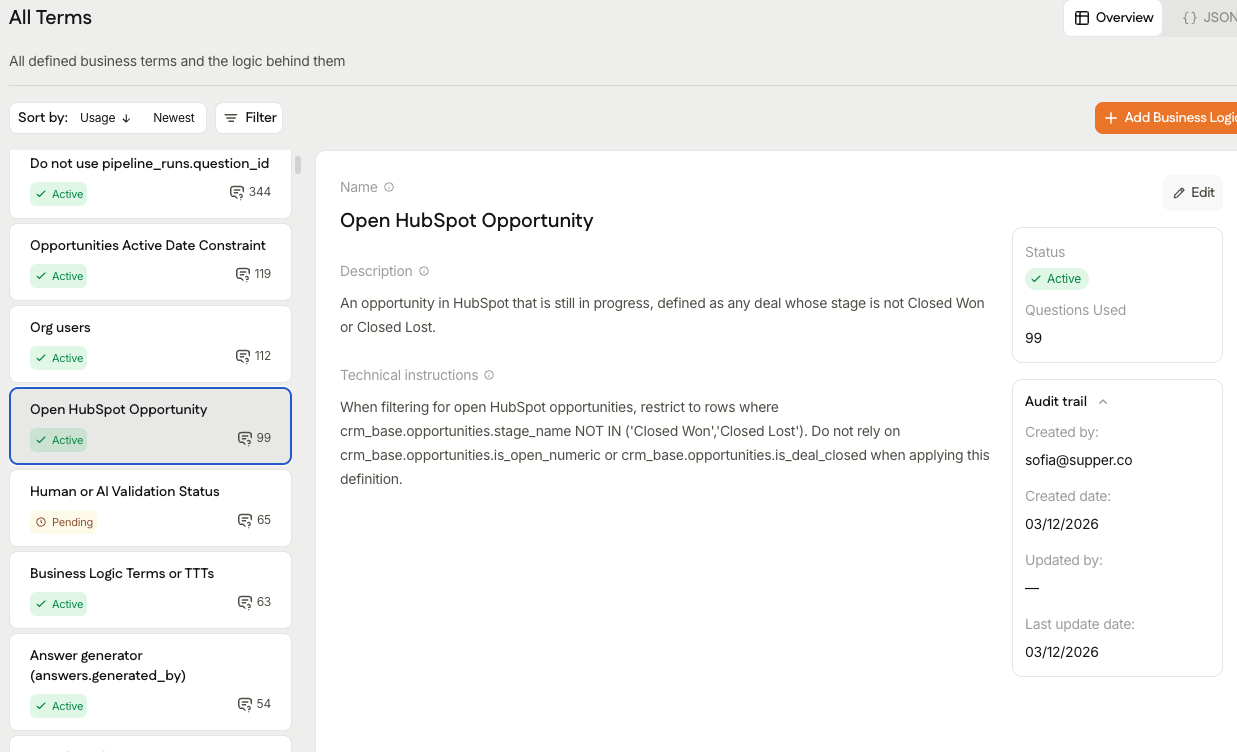Select the Do not use pipeline_runs.question_id term

click(150, 182)
